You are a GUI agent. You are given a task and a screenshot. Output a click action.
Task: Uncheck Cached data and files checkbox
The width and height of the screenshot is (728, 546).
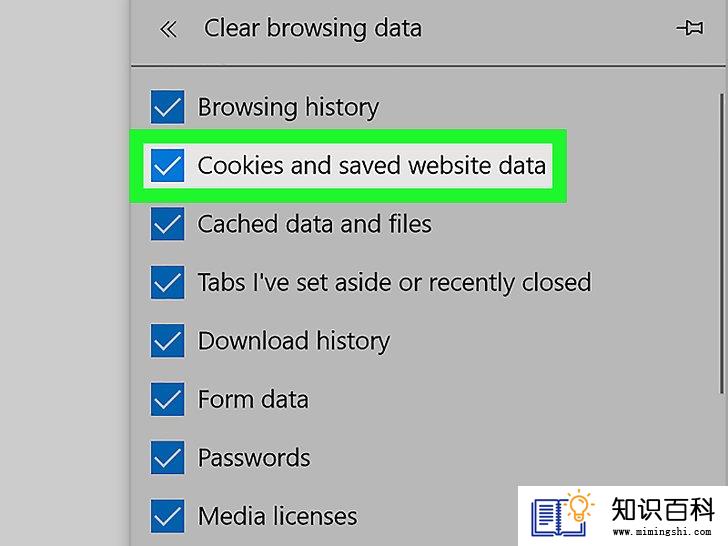click(167, 224)
